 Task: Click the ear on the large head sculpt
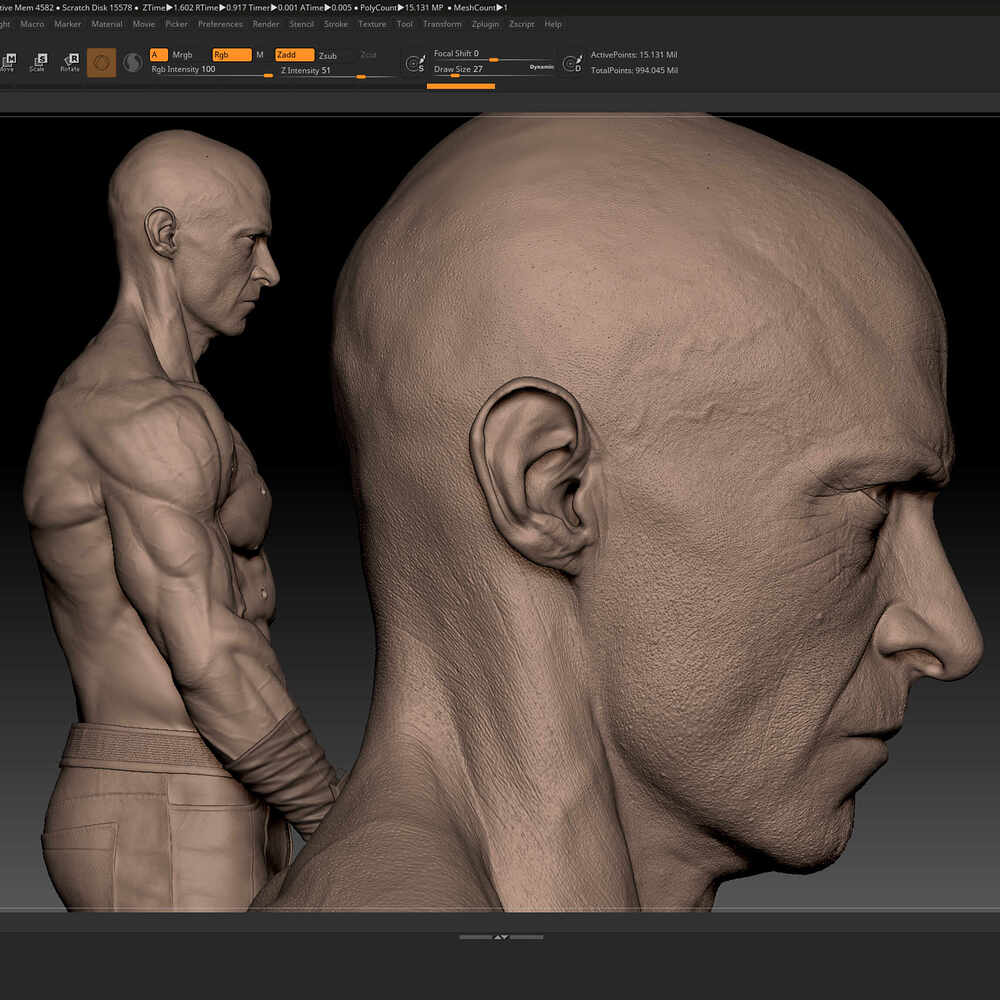click(x=534, y=475)
